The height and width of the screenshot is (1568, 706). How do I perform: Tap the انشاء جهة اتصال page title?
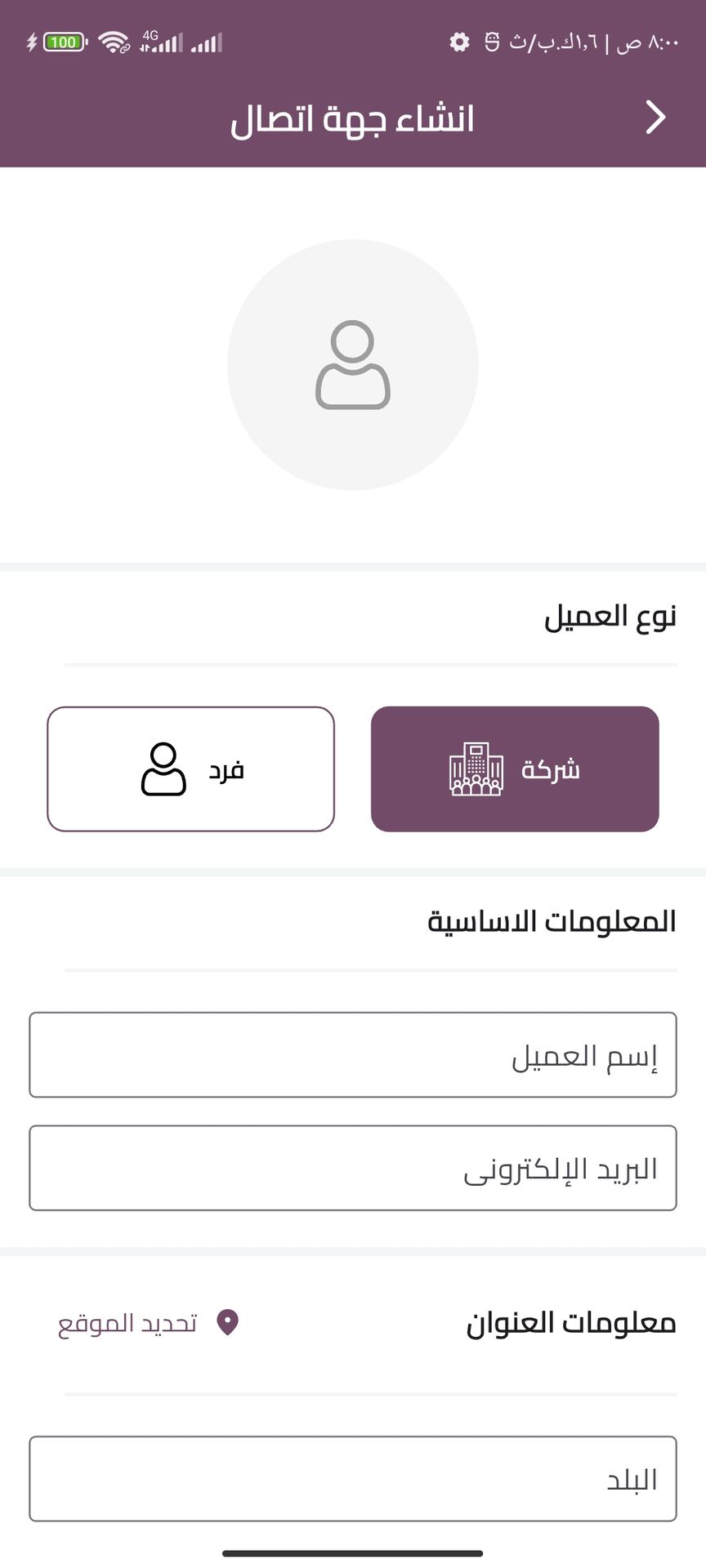(x=352, y=119)
